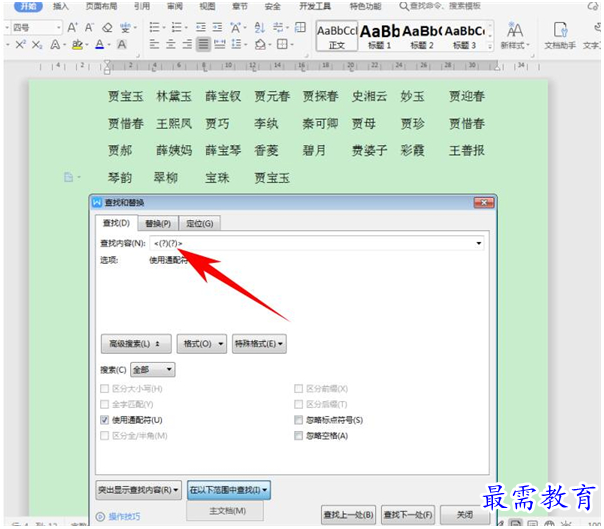Toggle 区分全/半角(M) checkbox
Image resolution: width=604 pixels, height=529 pixels.
tap(104, 435)
